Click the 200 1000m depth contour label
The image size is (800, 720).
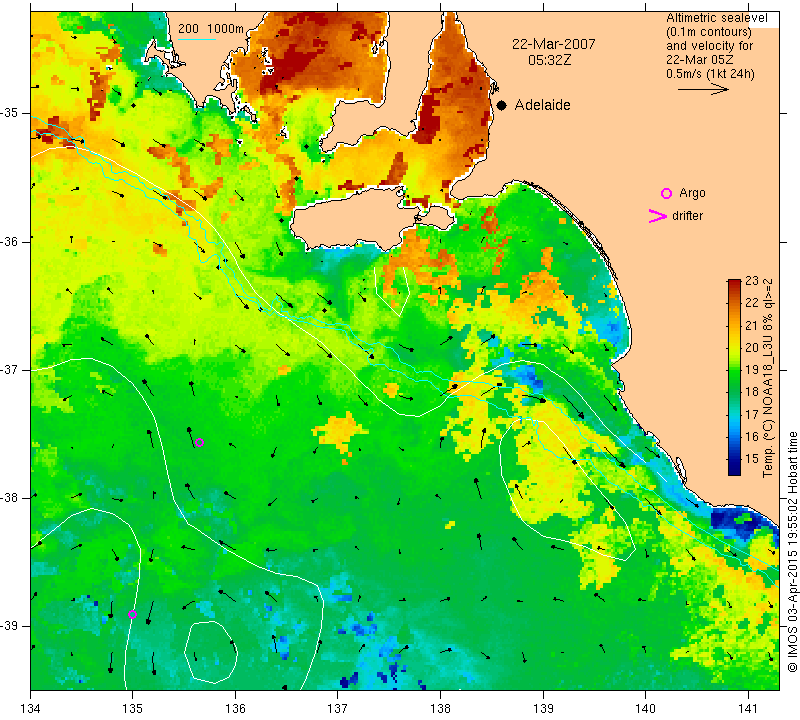point(211,29)
